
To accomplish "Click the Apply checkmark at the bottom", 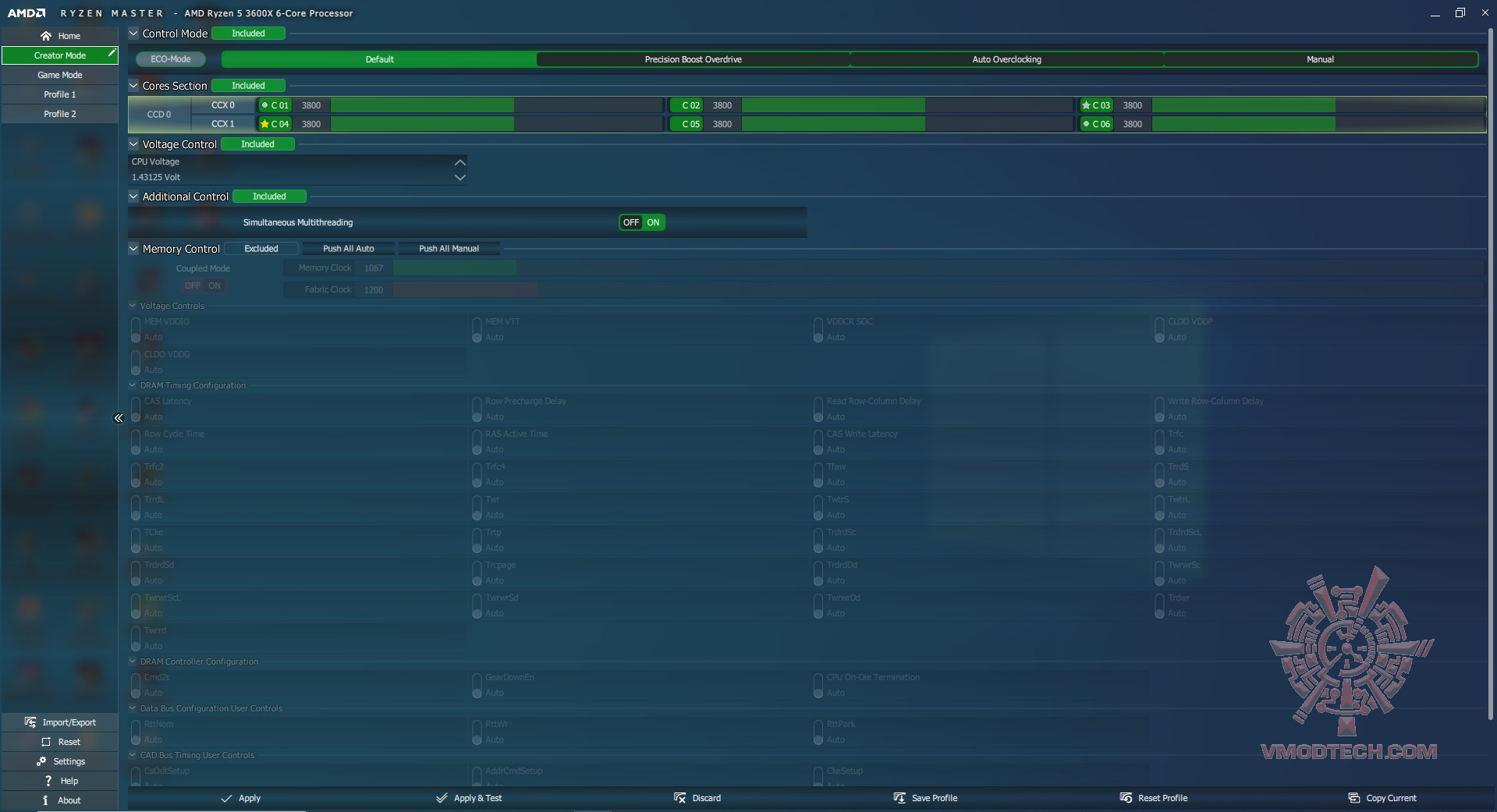I will point(240,798).
